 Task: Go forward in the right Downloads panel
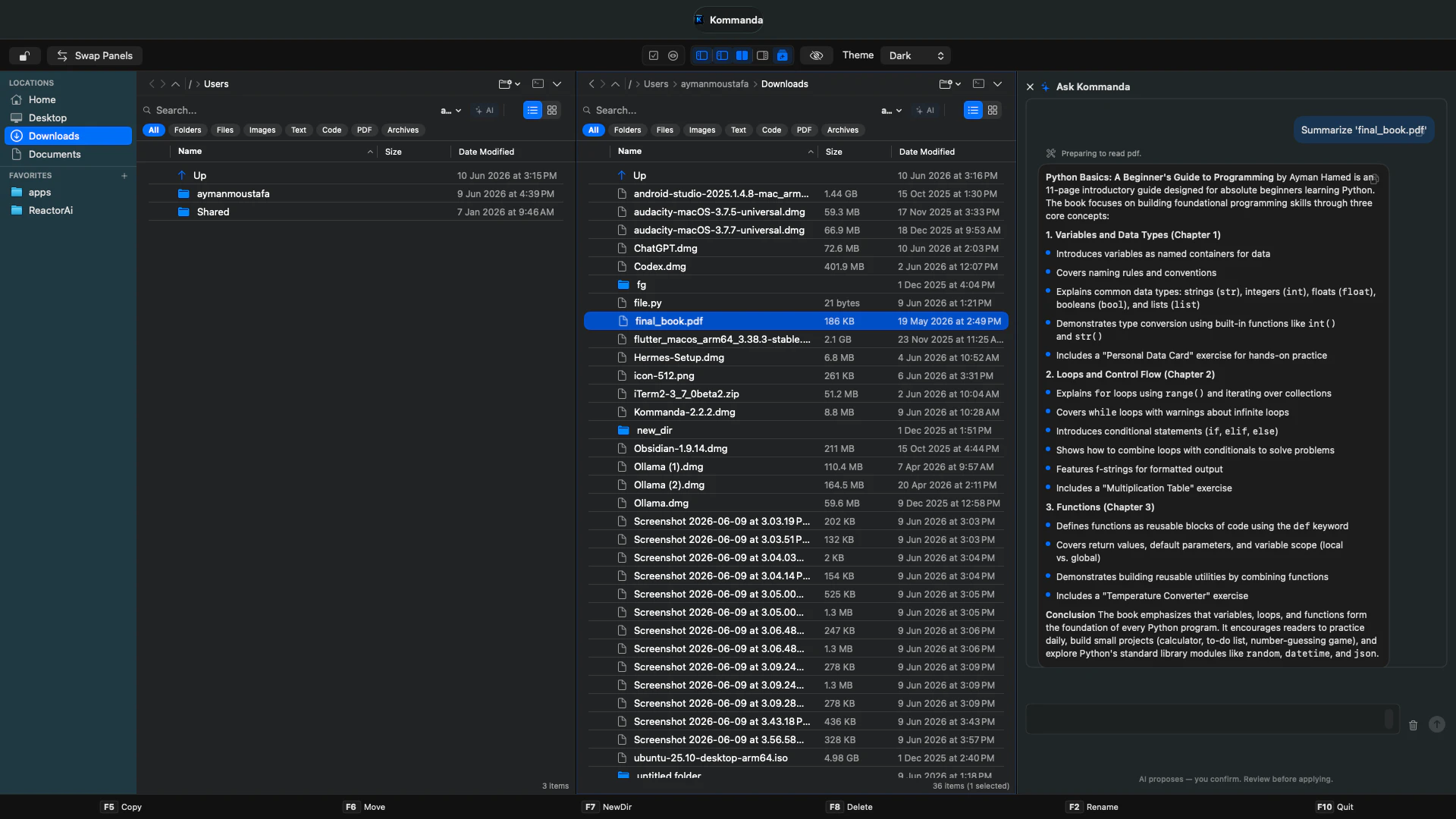click(603, 84)
